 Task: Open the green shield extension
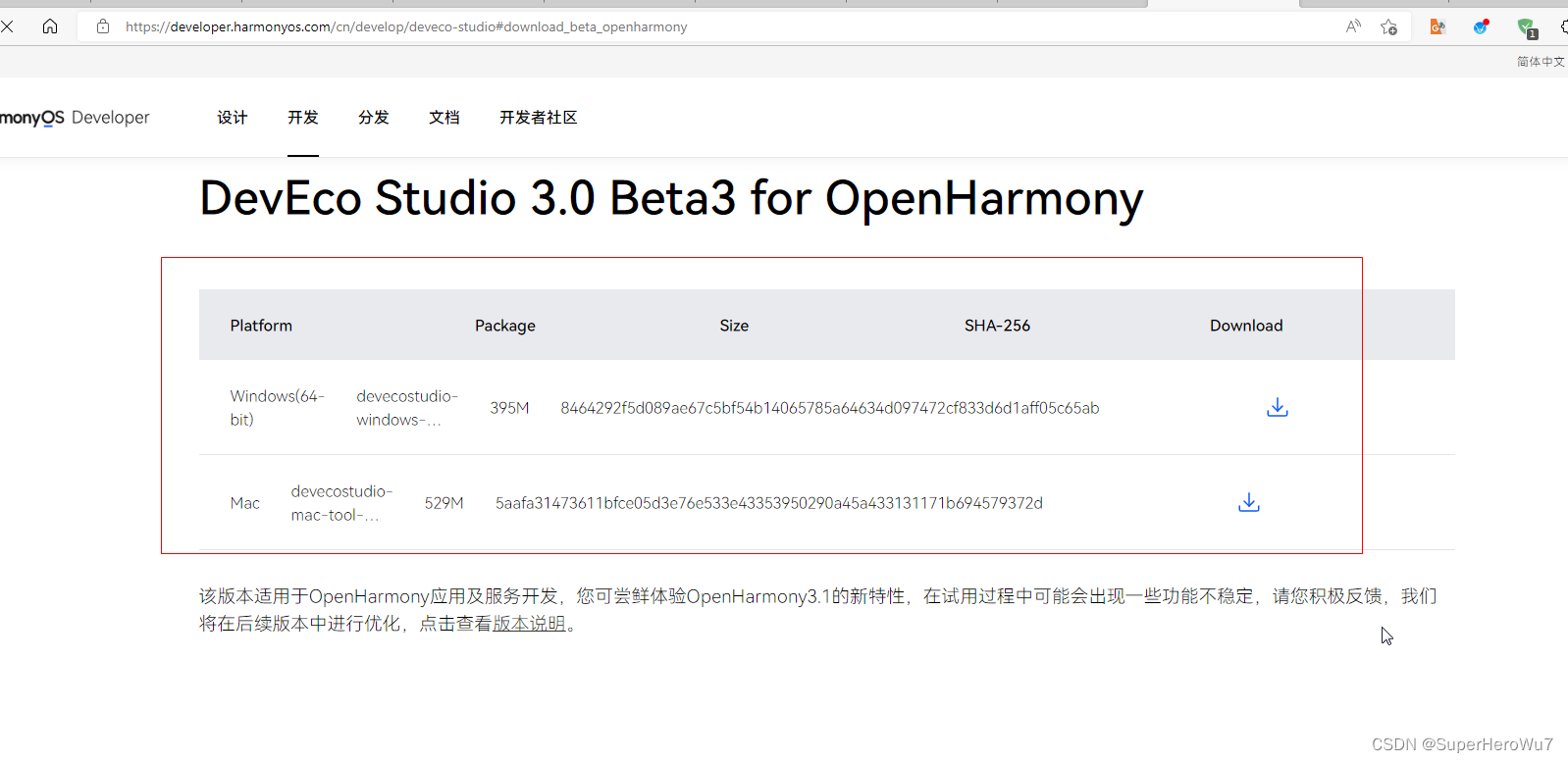[1526, 27]
